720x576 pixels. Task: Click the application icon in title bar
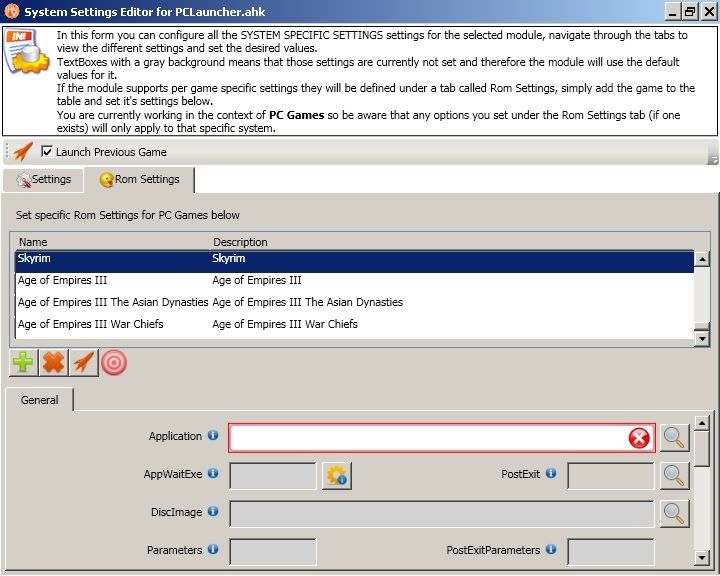pyautogui.click(x=11, y=11)
